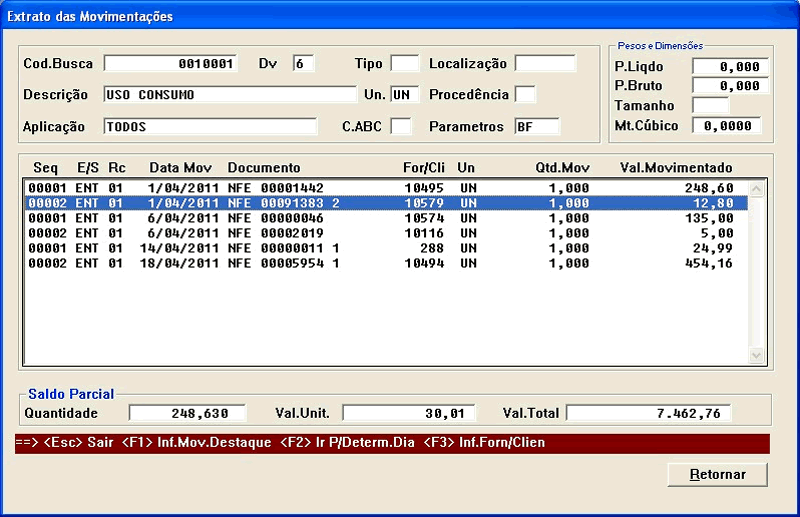Image resolution: width=800 pixels, height=517 pixels.
Task: Click For/Cli value 10116
Action: (x=424, y=233)
